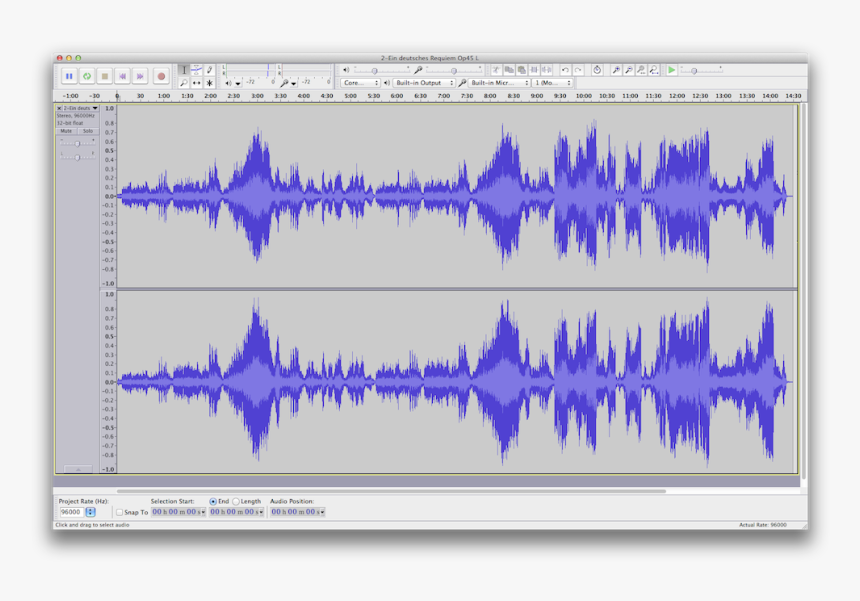The image size is (860, 601).
Task: Open the Core audio host dropdown
Action: click(x=360, y=83)
